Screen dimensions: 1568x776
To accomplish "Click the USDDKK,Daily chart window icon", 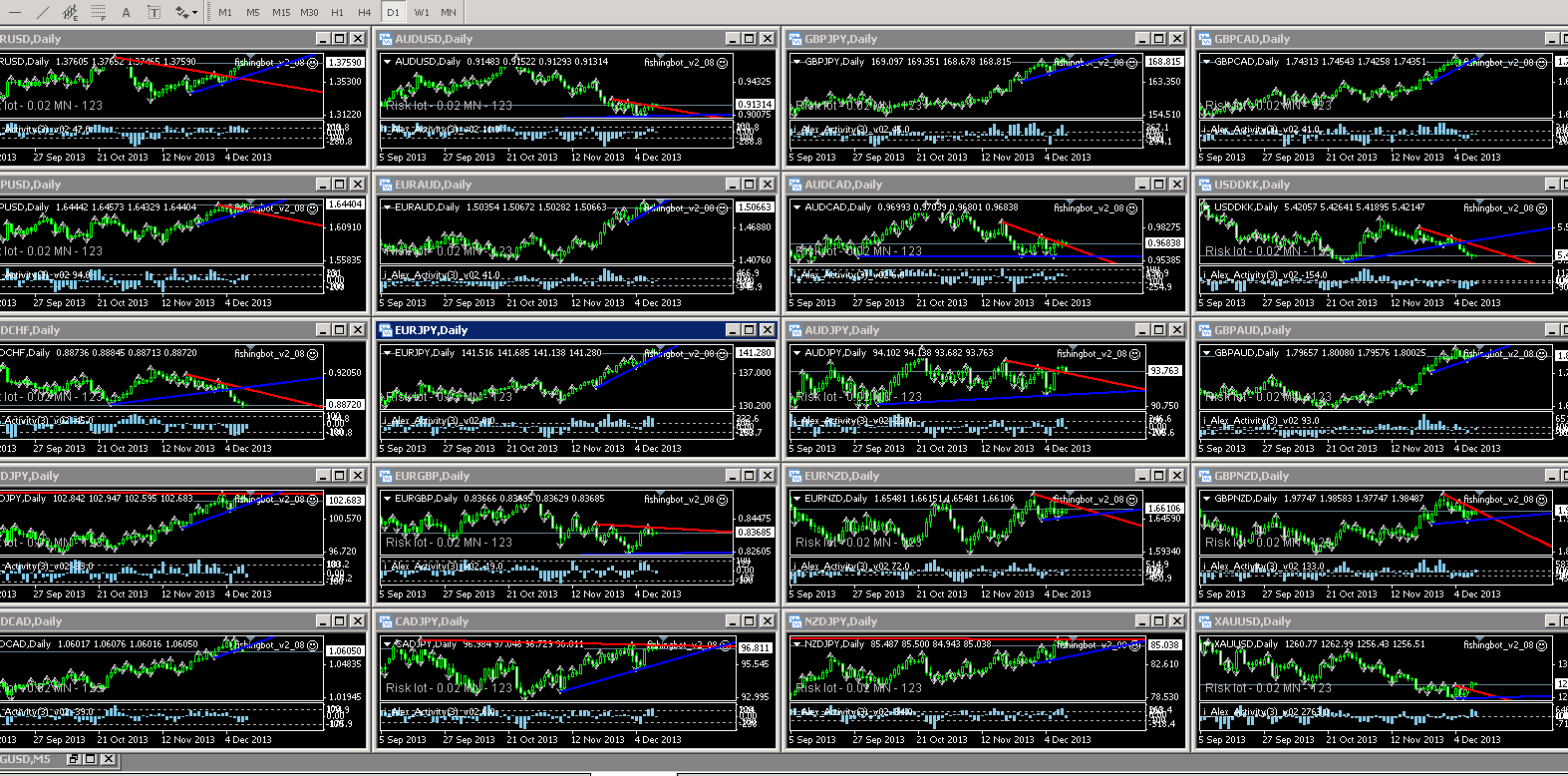I will (x=1205, y=185).
